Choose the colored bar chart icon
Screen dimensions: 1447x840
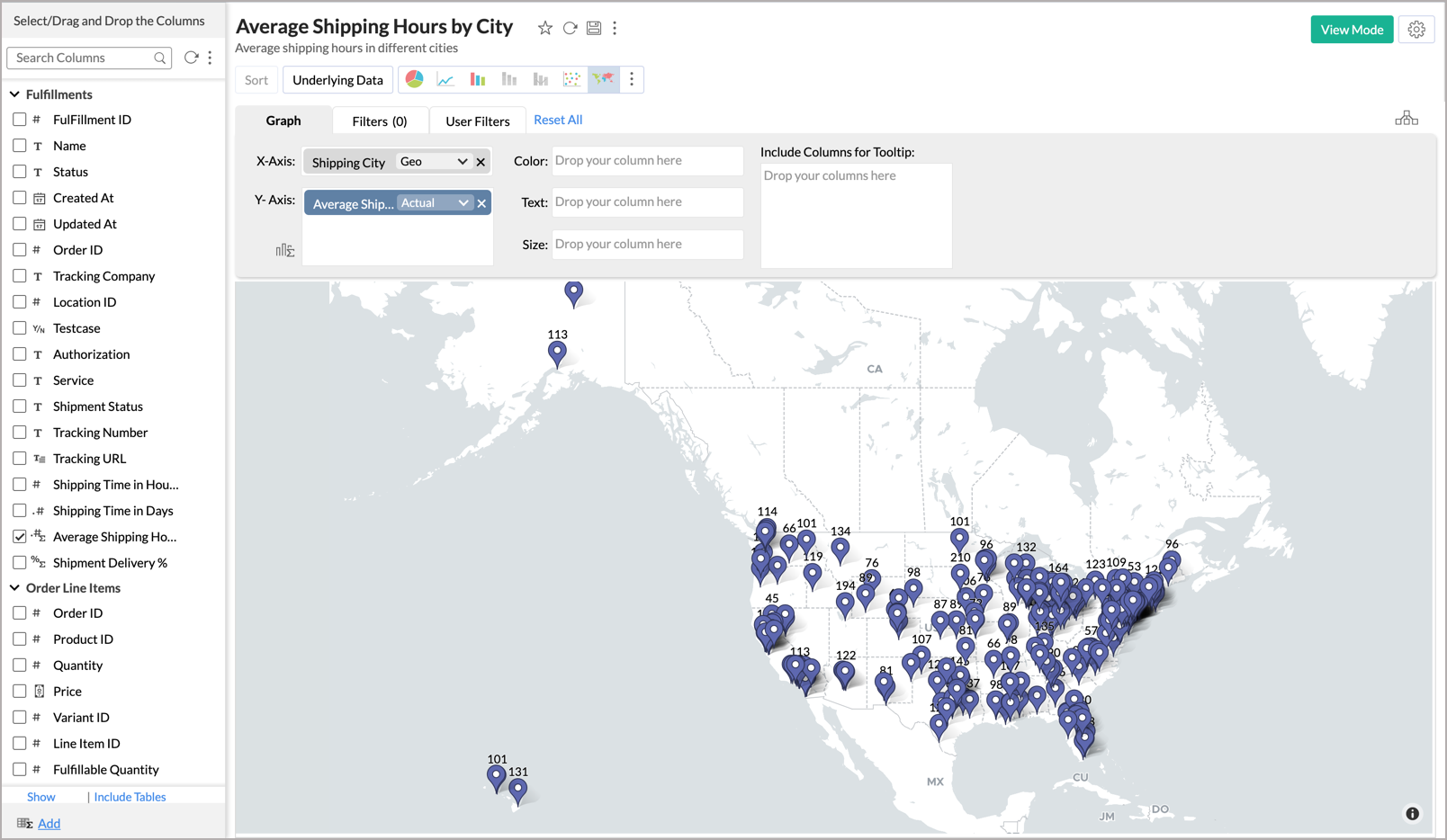point(478,79)
